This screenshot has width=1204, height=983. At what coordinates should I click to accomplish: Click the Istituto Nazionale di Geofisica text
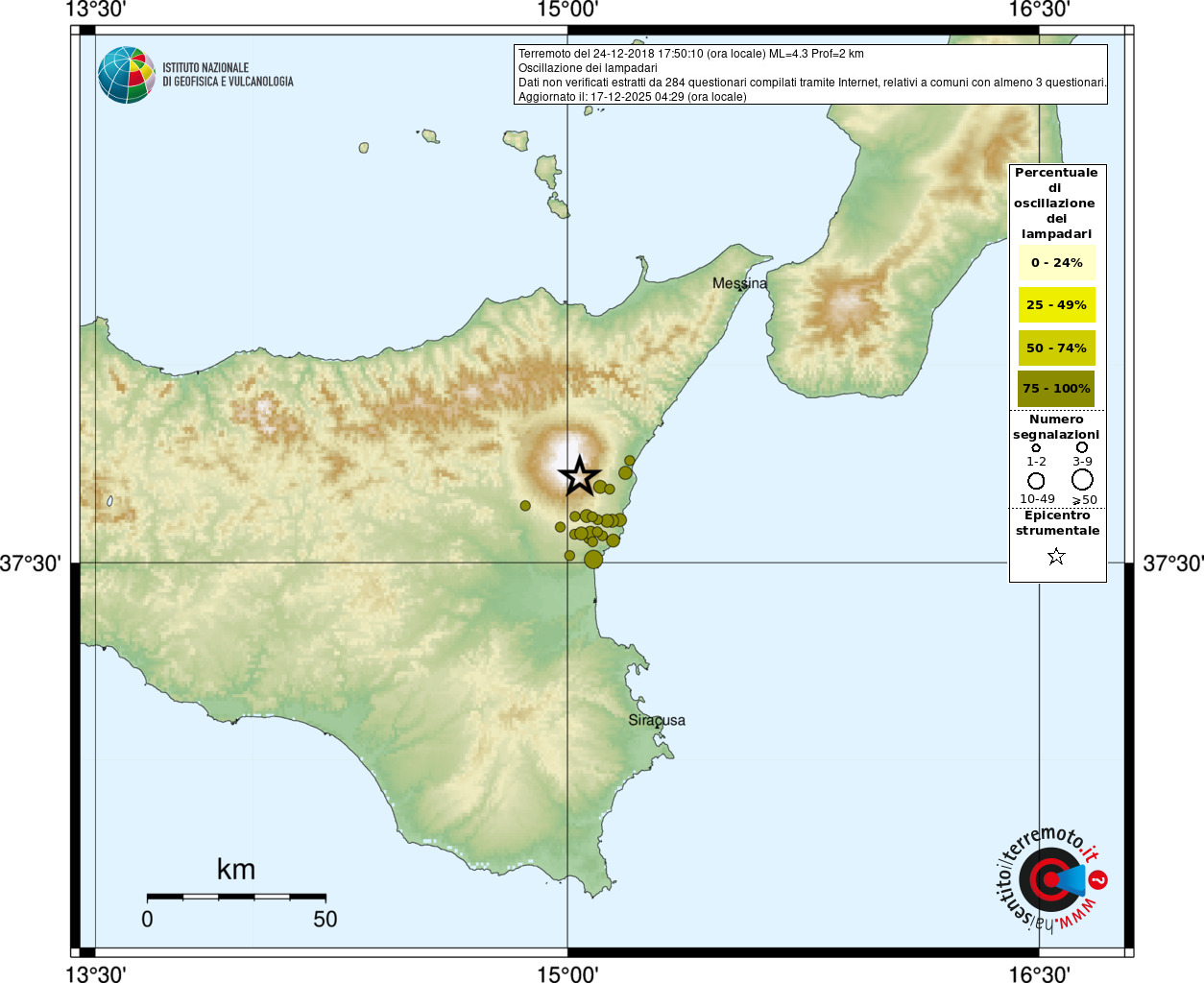click(228, 75)
